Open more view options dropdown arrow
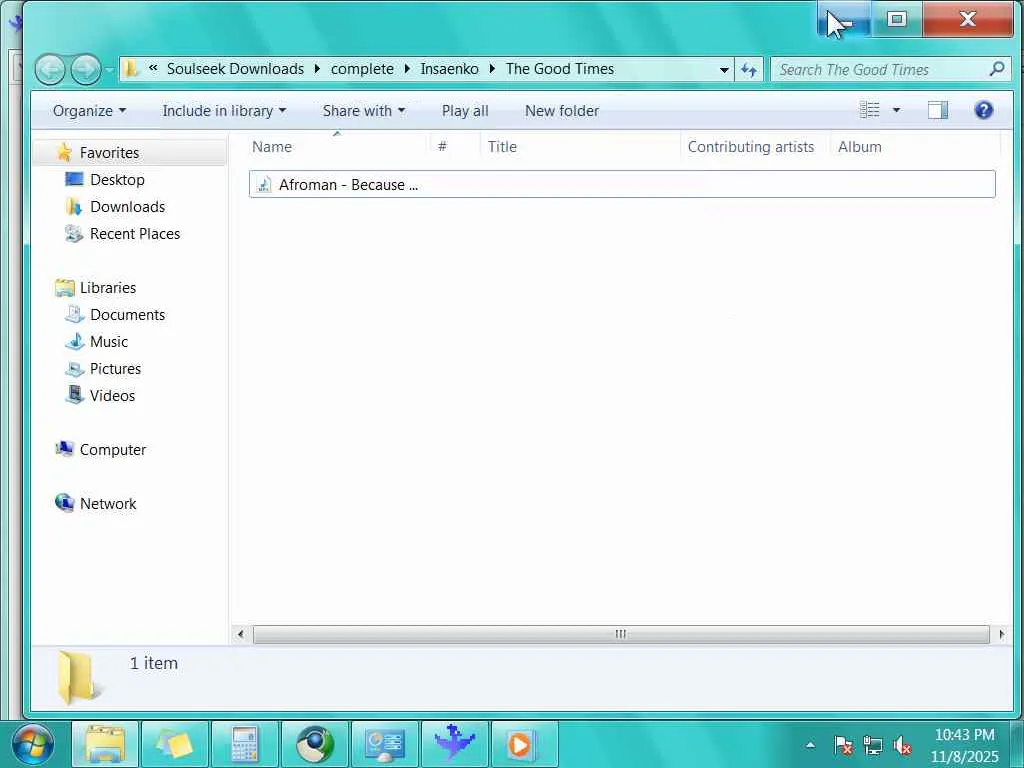 (896, 110)
